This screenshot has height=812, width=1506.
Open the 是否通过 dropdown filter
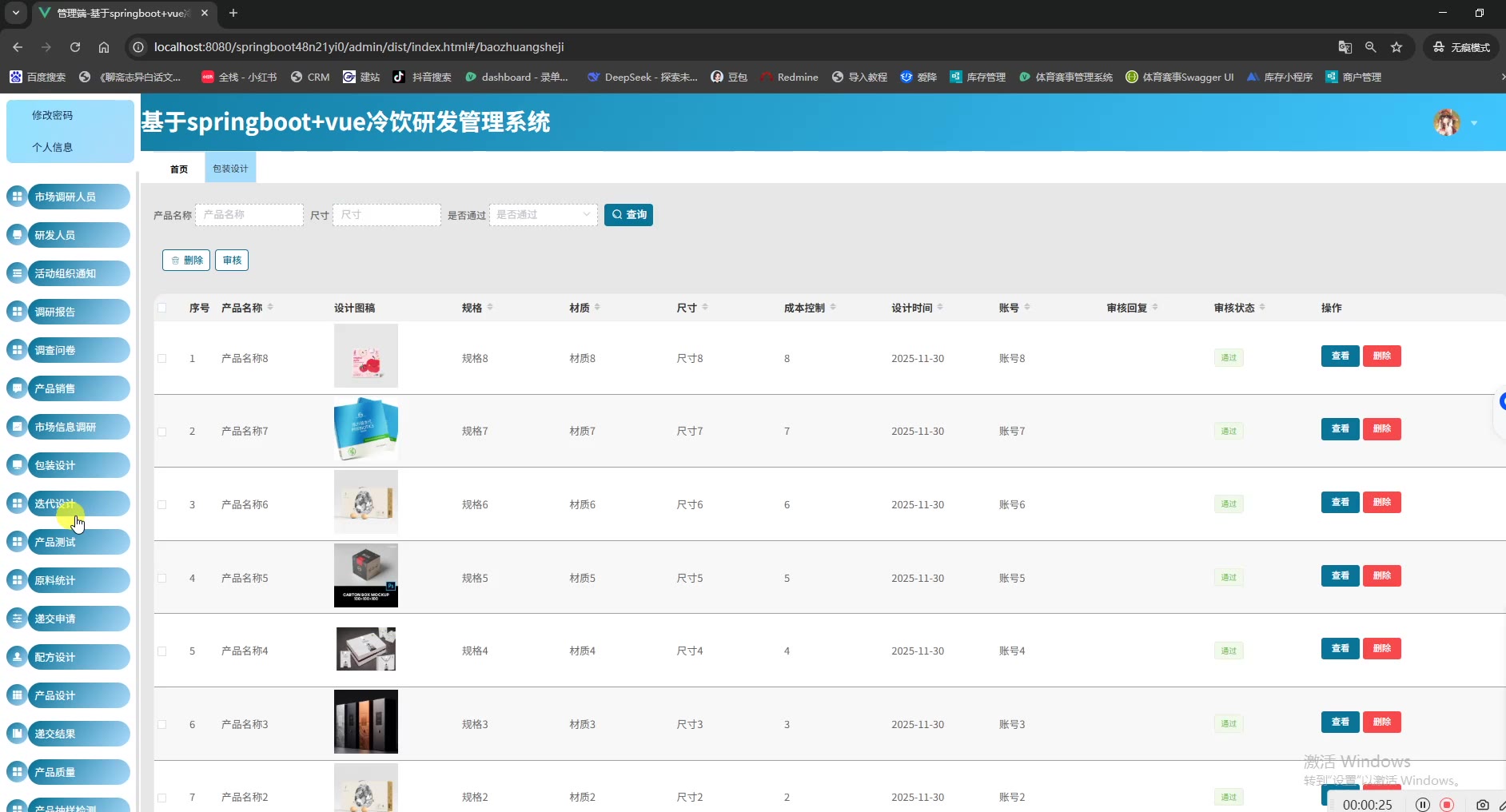tap(544, 214)
